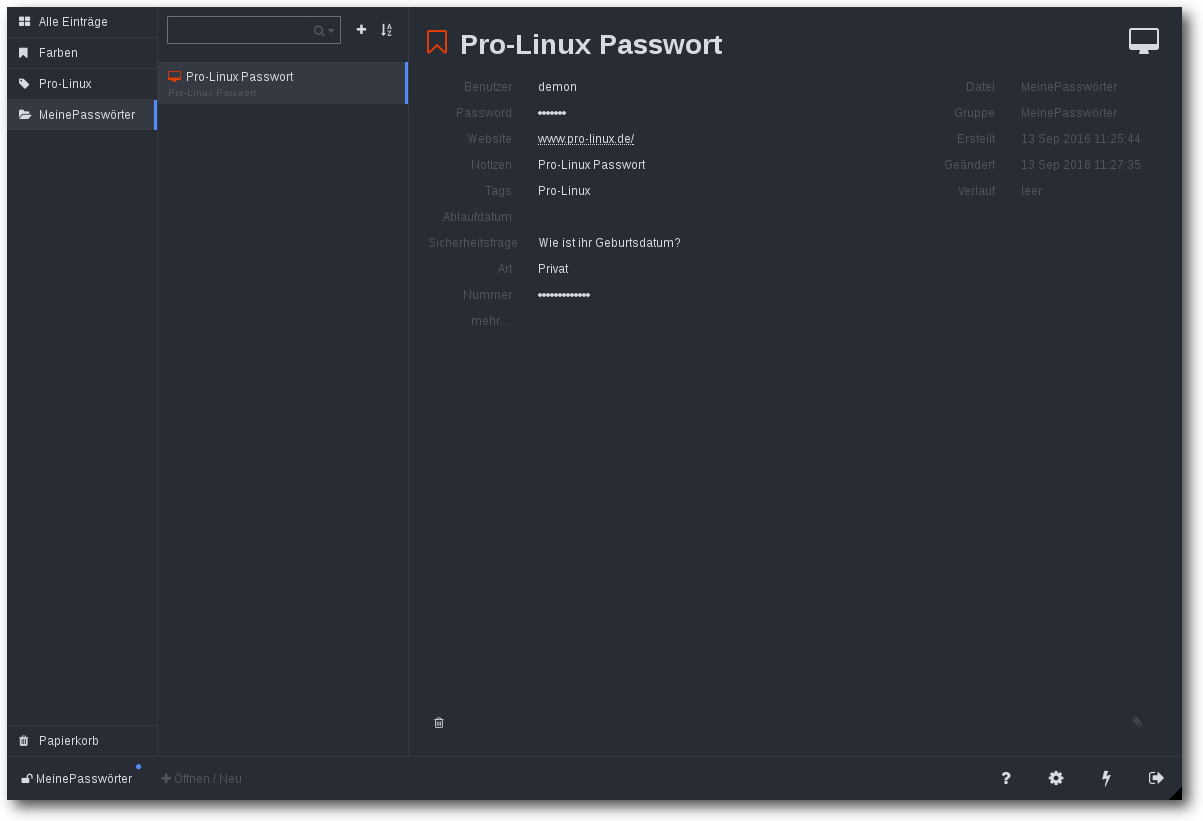
Task: Lock the workspace with sign-out icon
Action: (1156, 778)
